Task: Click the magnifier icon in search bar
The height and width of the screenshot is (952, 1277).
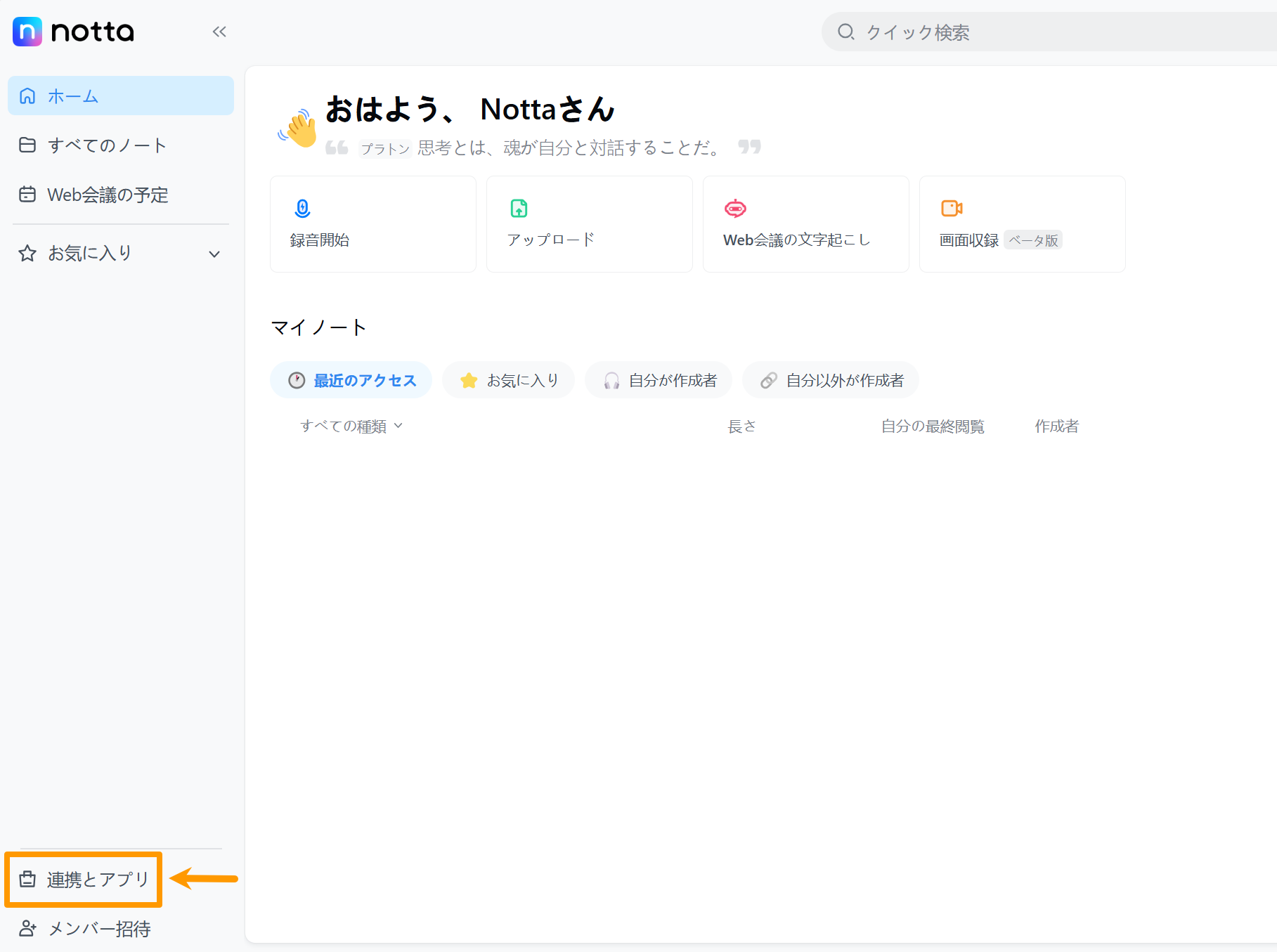Action: click(x=845, y=32)
